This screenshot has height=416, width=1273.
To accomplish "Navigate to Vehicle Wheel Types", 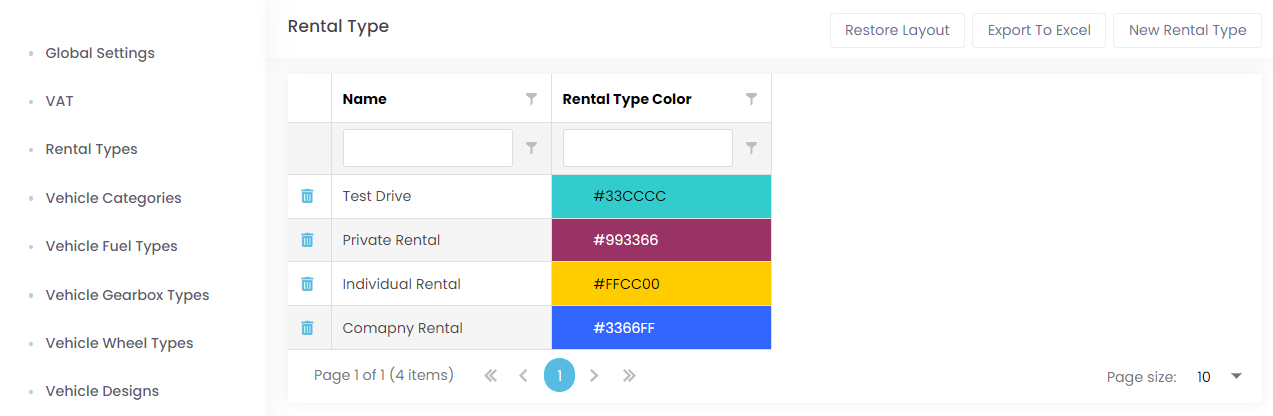I will (119, 343).
